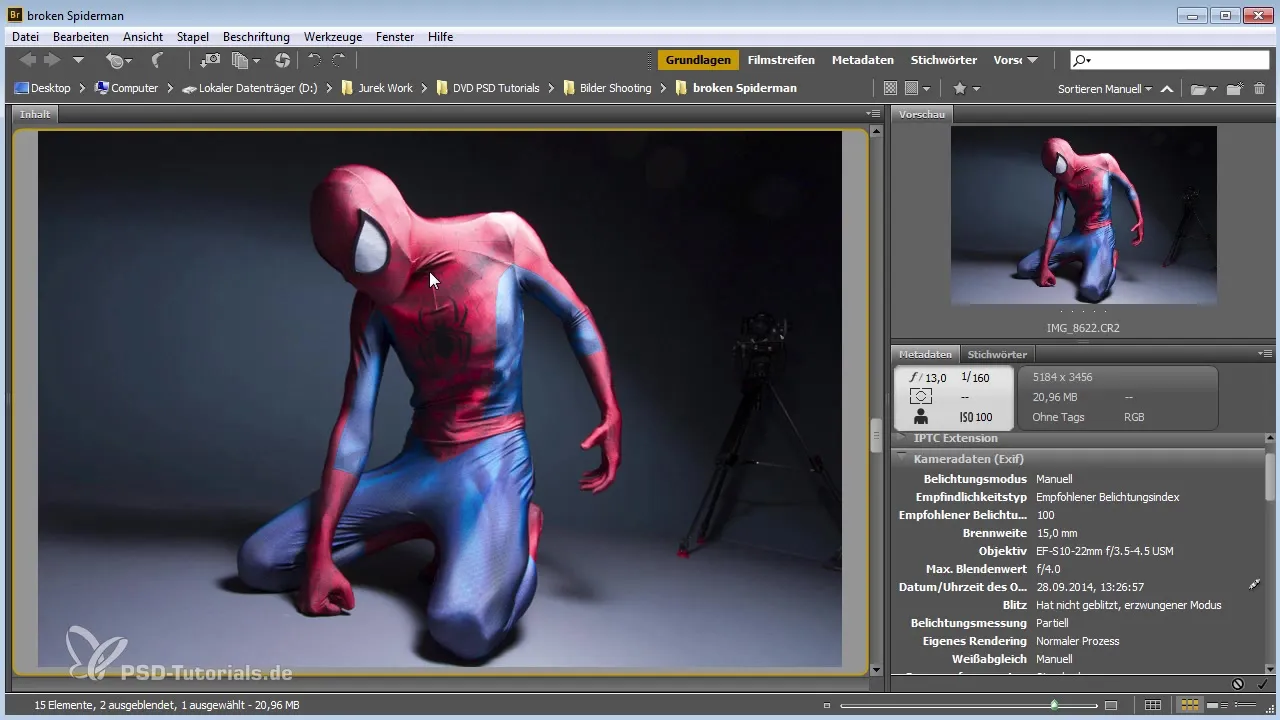The height and width of the screenshot is (720, 1280).
Task: Expand the workspace list arrow next to Vorschau
Action: (1032, 61)
